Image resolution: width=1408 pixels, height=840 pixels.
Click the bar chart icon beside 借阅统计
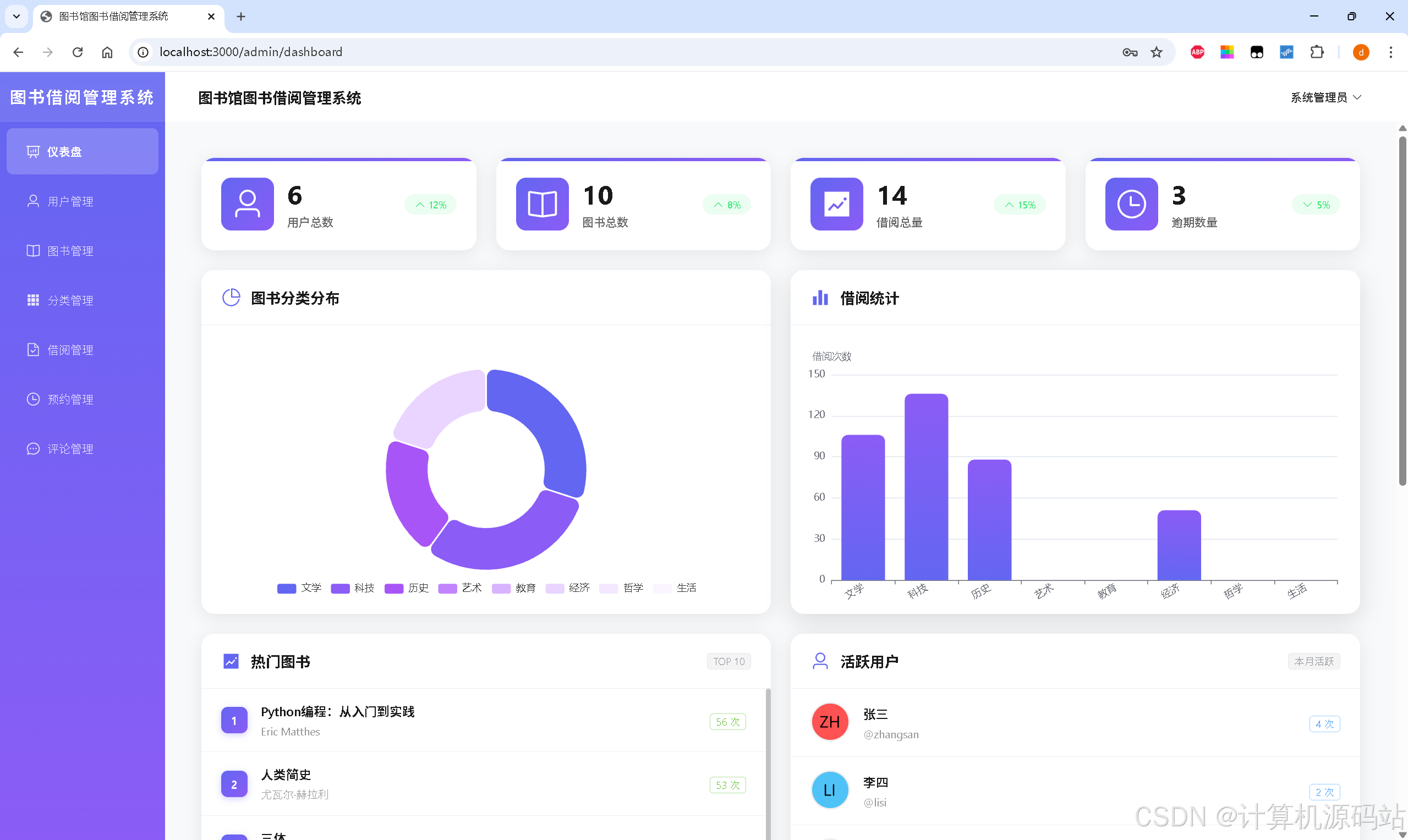coord(820,298)
